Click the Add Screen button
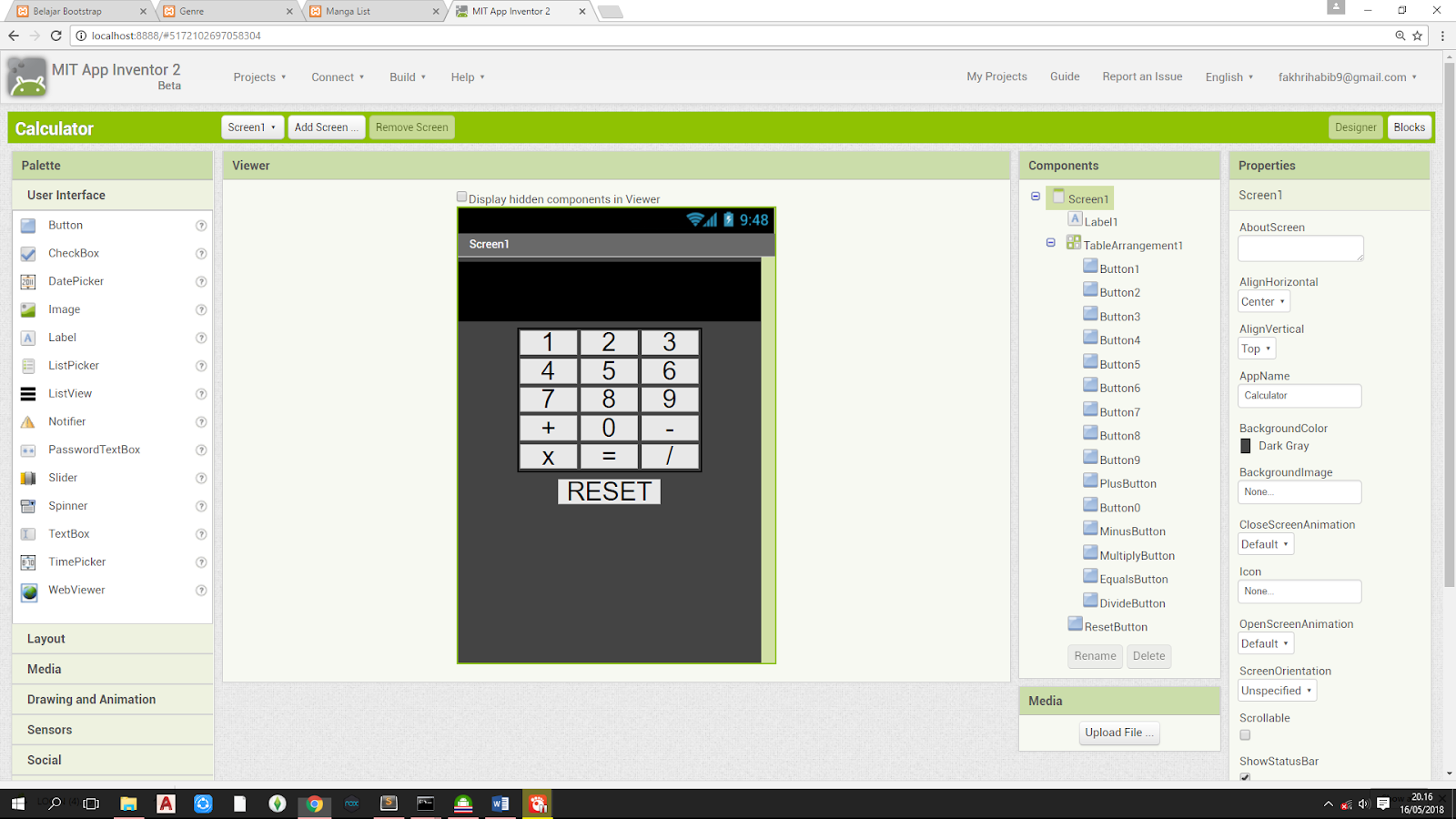 [326, 126]
